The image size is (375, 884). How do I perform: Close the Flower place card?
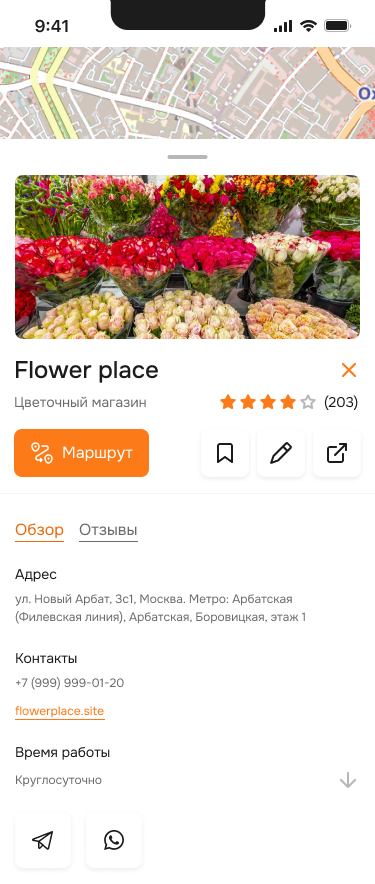[x=349, y=370]
